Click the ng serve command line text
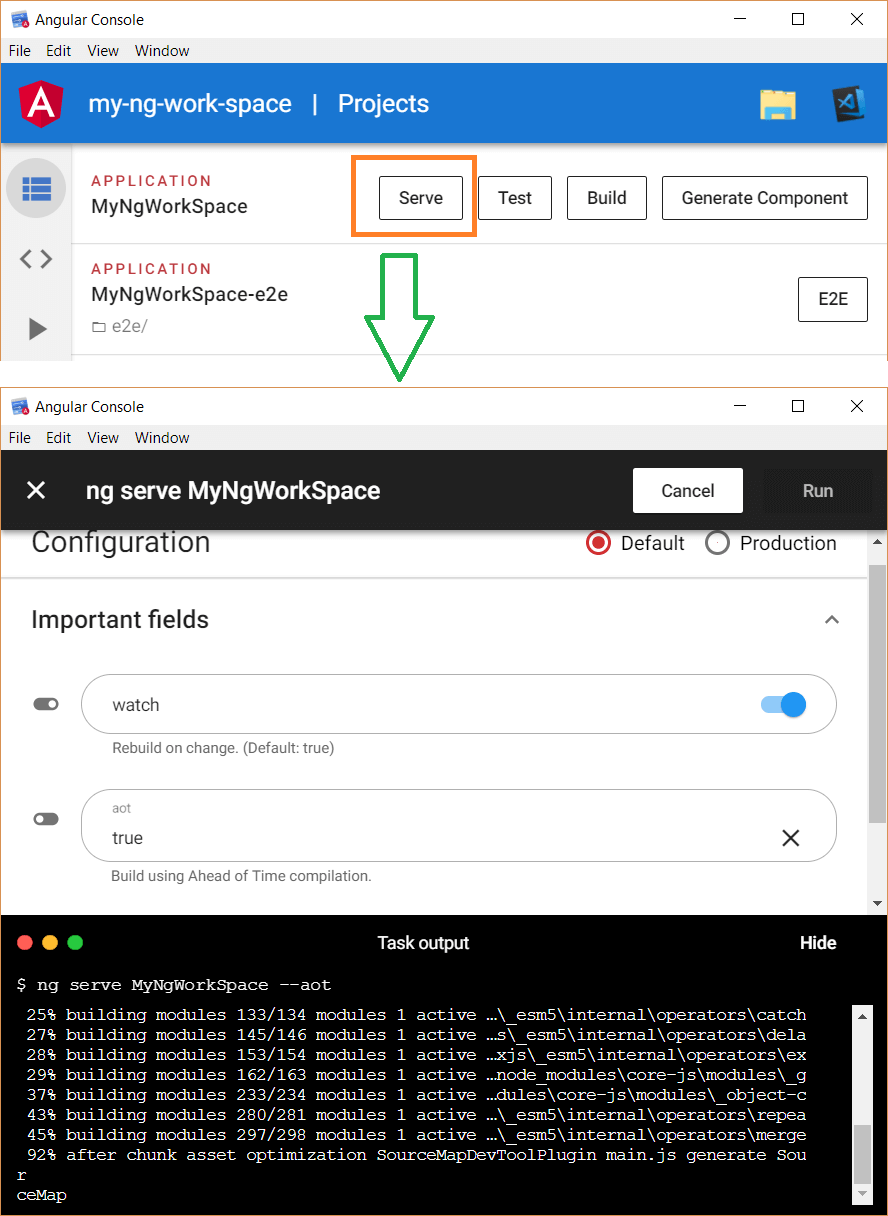The image size is (888, 1216). pos(174,985)
